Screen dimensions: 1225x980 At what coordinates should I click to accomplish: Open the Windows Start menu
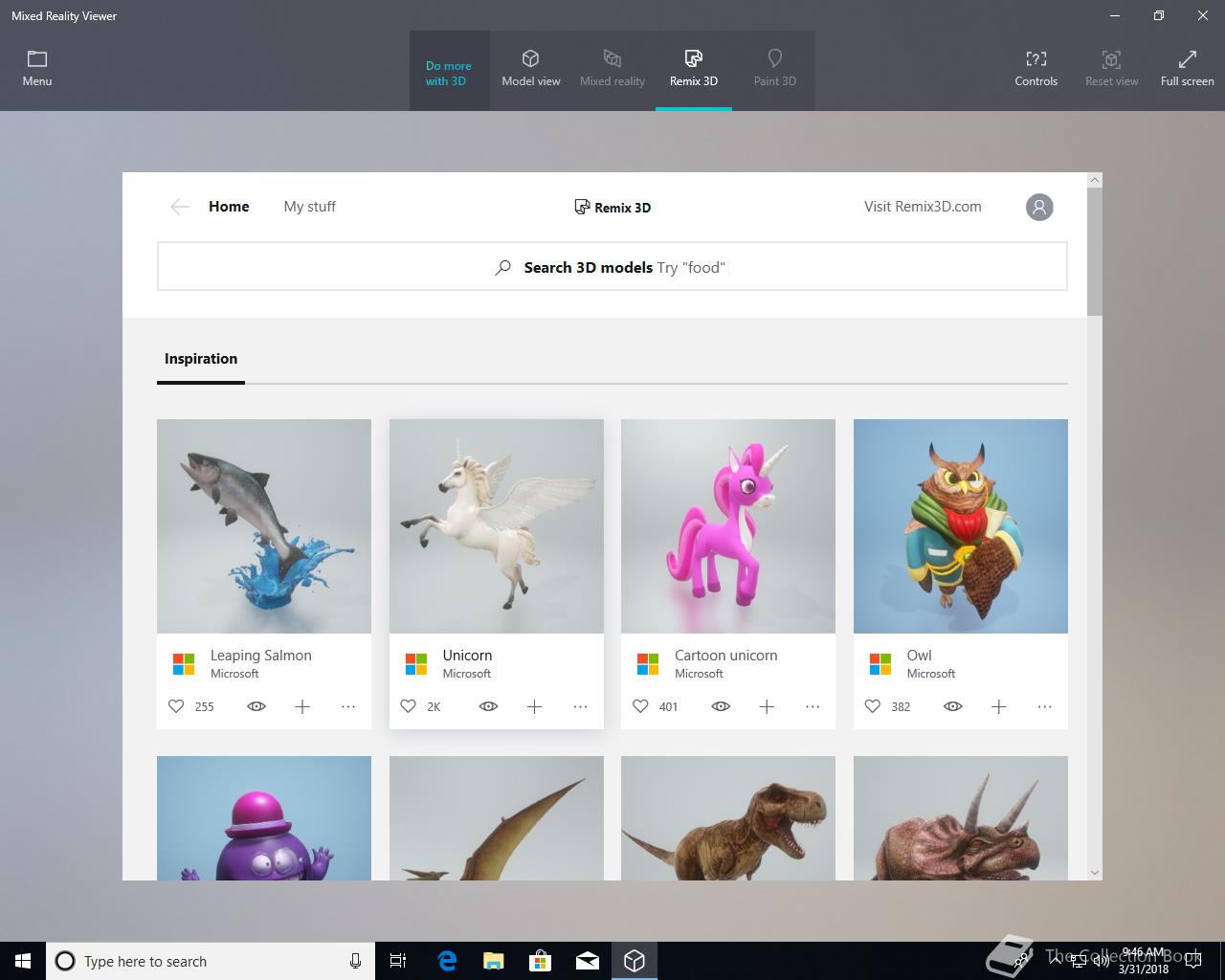click(x=23, y=961)
